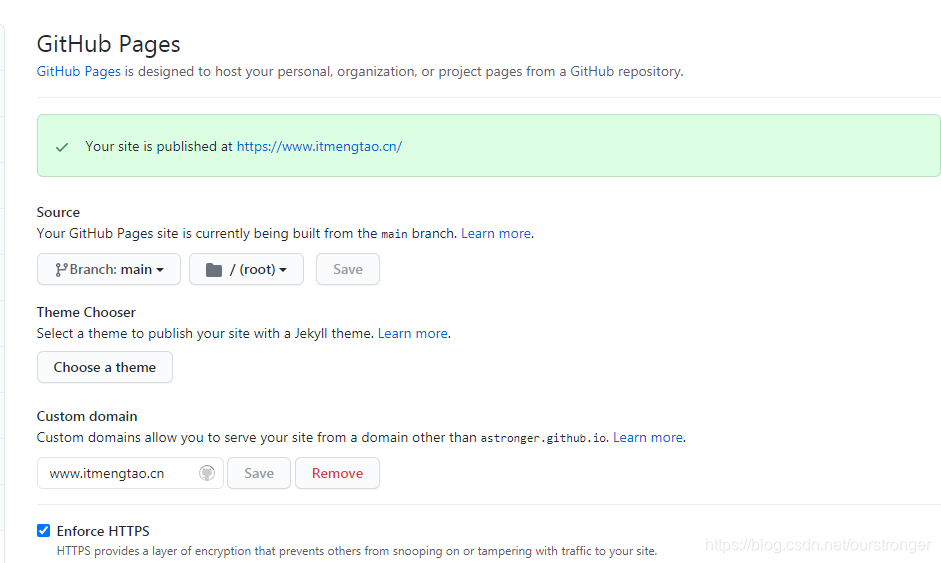Screen dimensions: 941x563
Task: Click the HTTPS encryption description line
Action: 357,551
